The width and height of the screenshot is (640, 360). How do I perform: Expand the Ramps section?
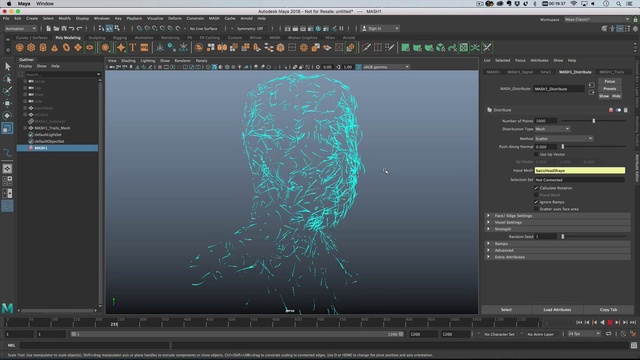click(557, 244)
